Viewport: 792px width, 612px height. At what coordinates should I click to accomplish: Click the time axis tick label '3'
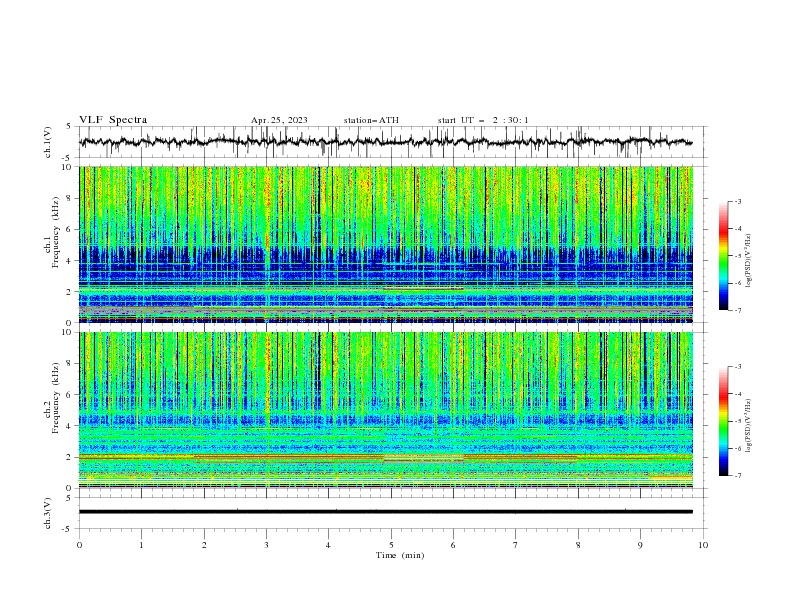pyautogui.click(x=266, y=545)
